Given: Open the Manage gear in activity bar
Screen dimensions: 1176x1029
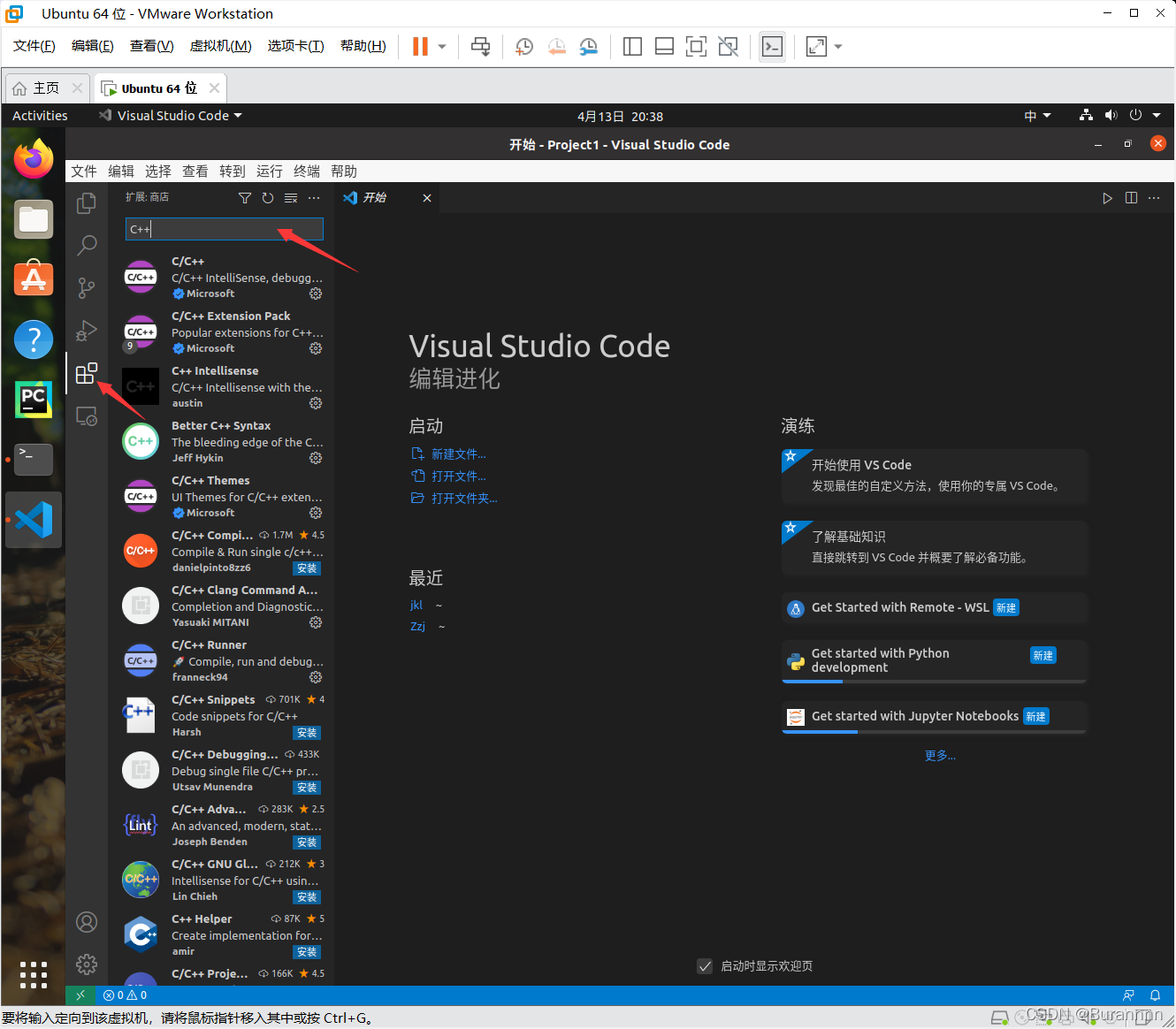Looking at the screenshot, I should [87, 964].
